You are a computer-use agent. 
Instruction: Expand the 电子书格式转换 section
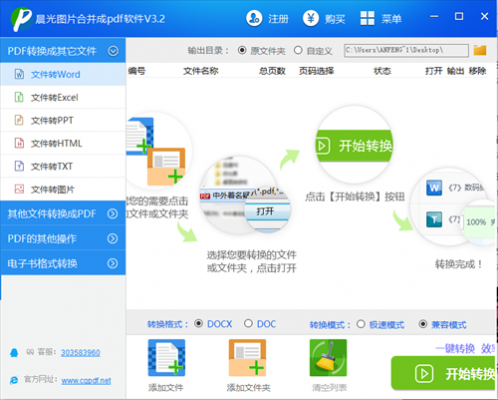[x=113, y=263]
